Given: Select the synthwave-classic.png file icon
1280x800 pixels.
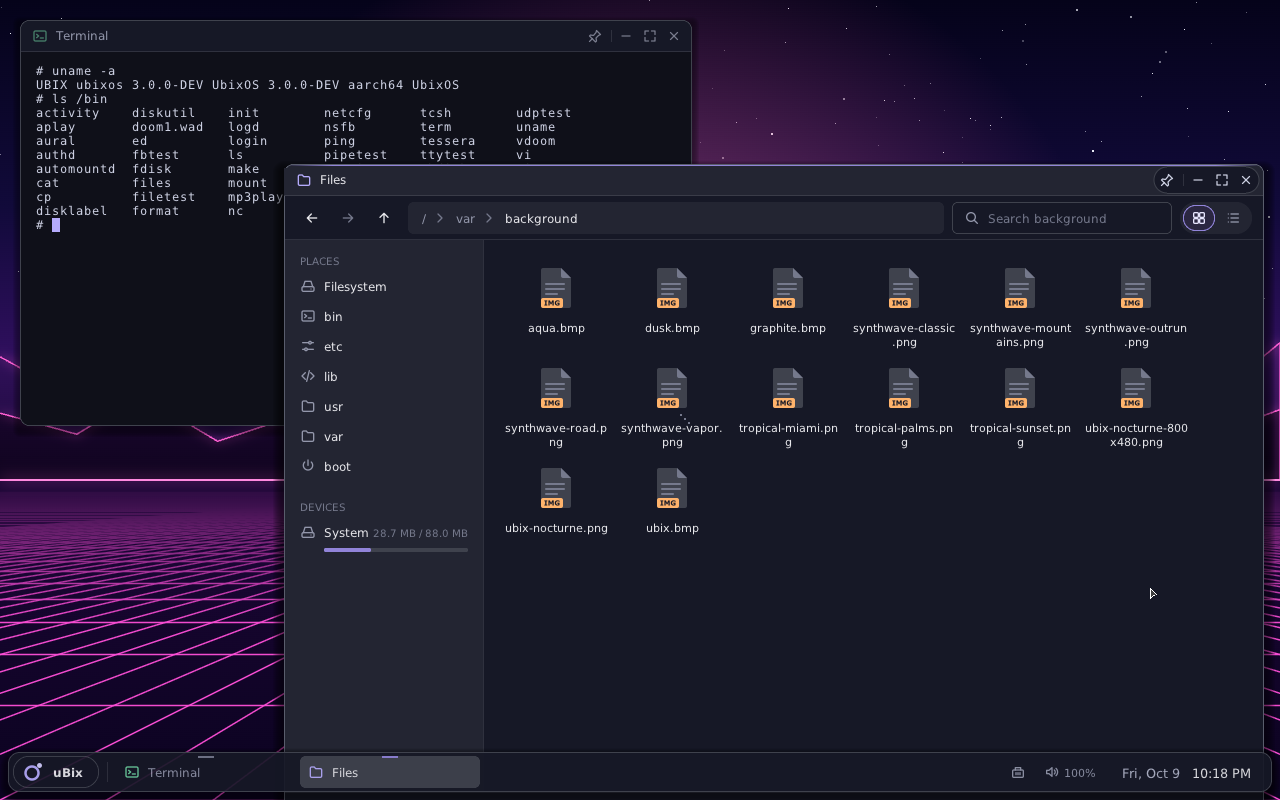Looking at the screenshot, I should (904, 288).
